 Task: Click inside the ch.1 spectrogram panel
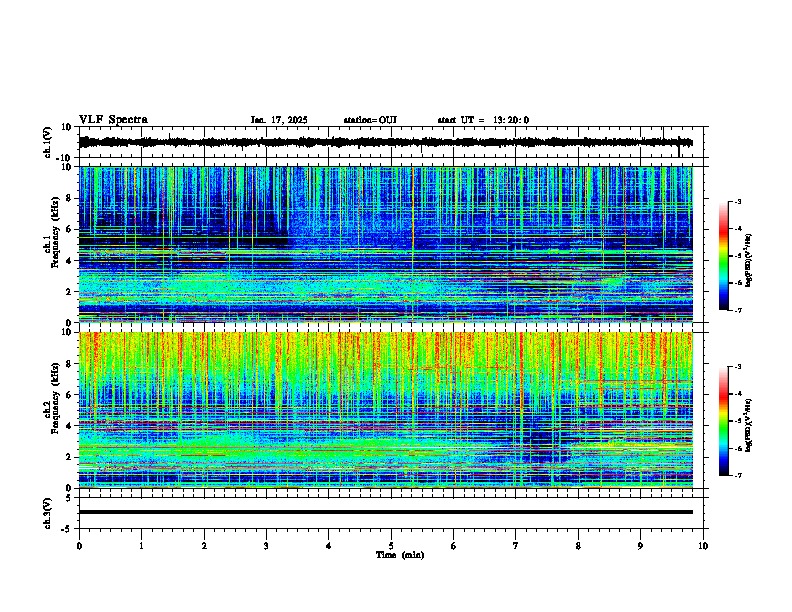click(385, 244)
